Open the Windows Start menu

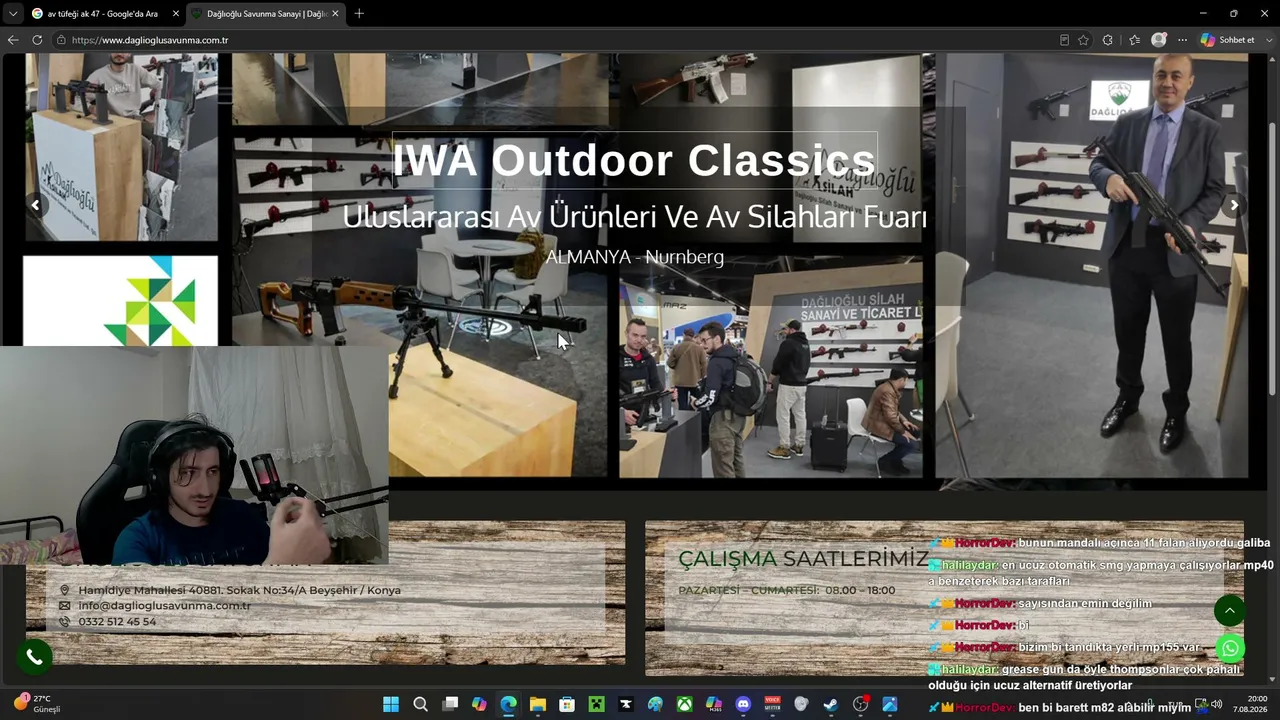[391, 704]
